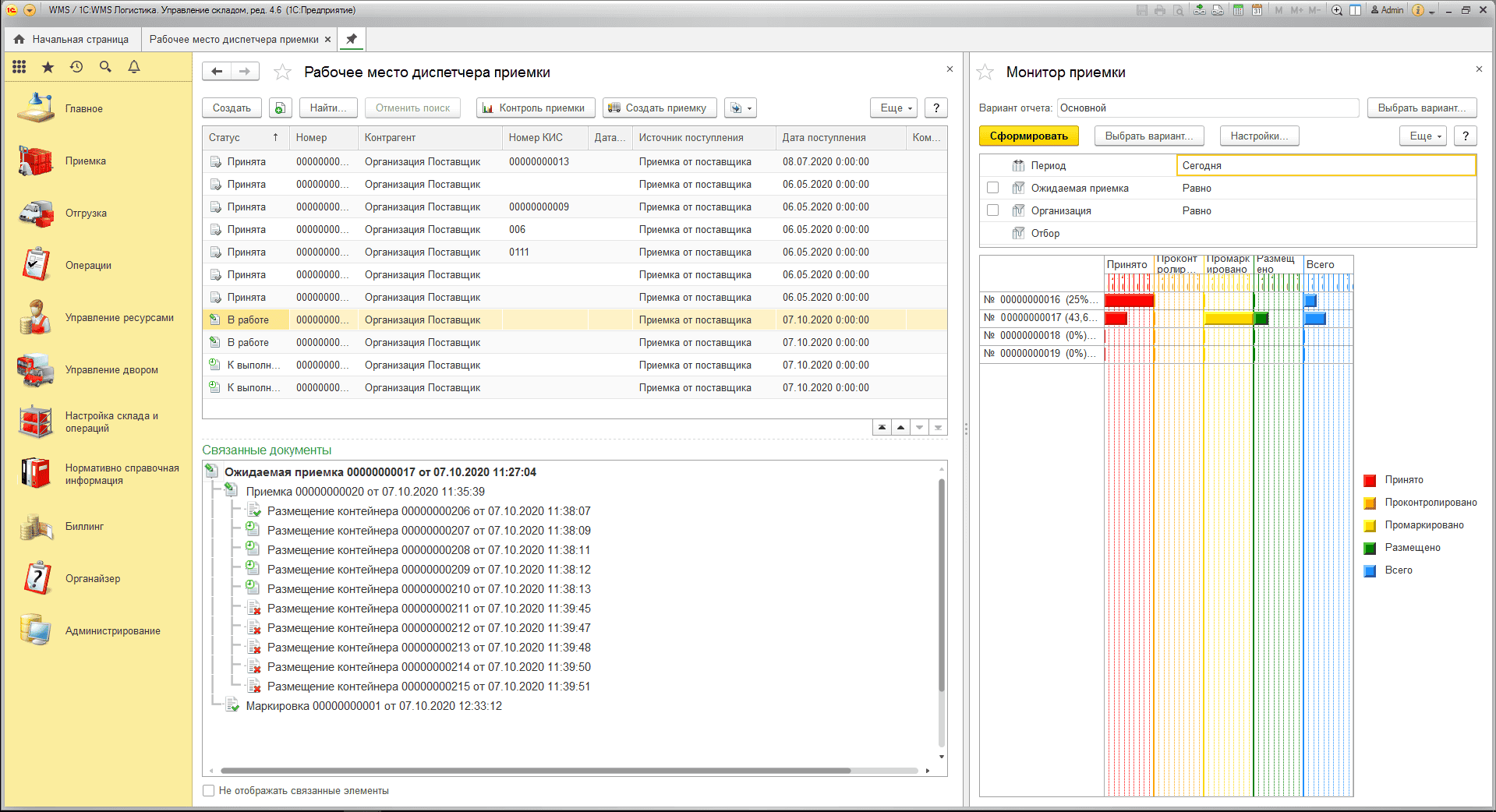Click the Сформировать button
Viewport: 1496px width, 812px height.
click(x=1028, y=136)
